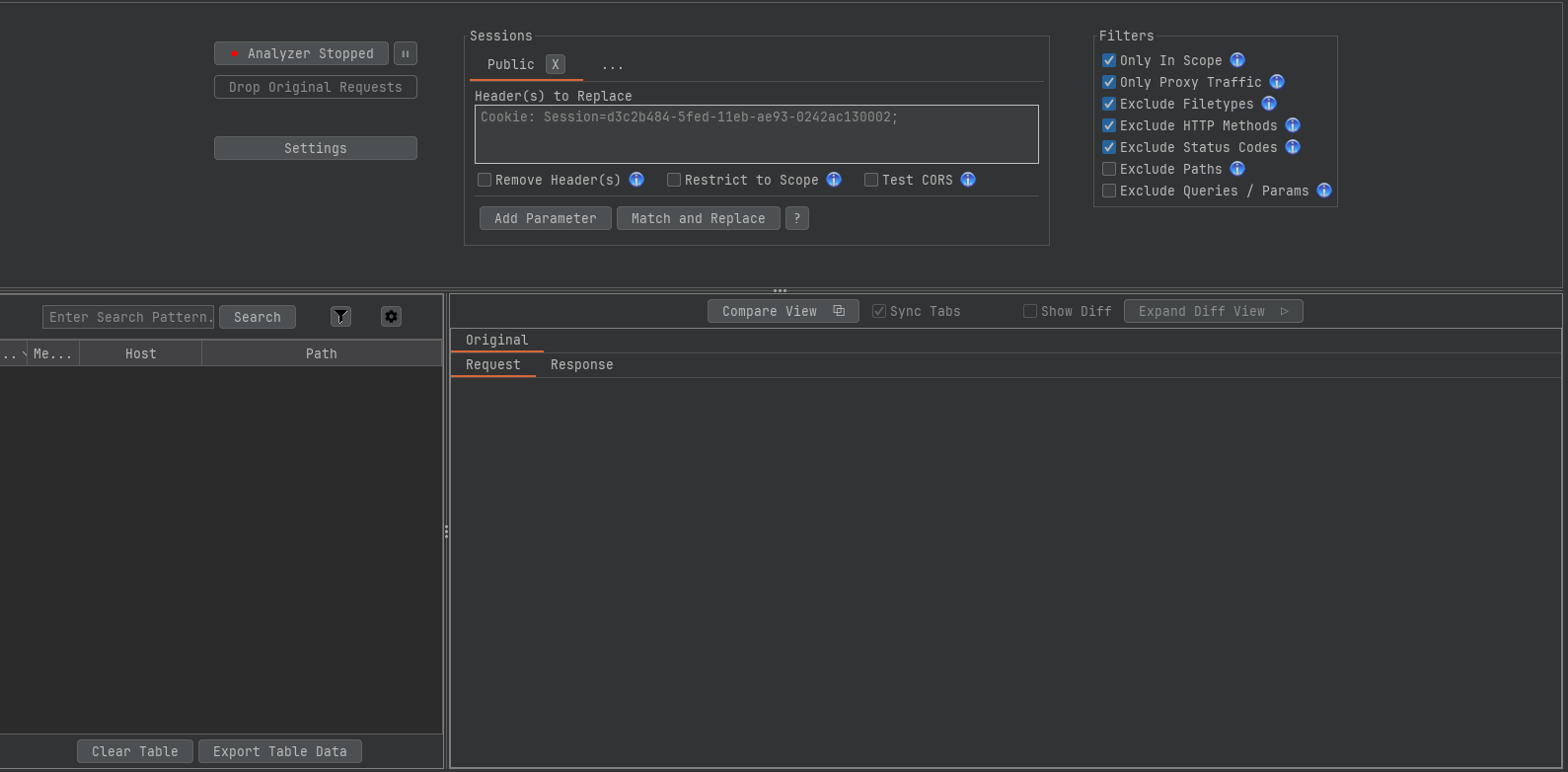Click Export Table Data button

[280, 751]
